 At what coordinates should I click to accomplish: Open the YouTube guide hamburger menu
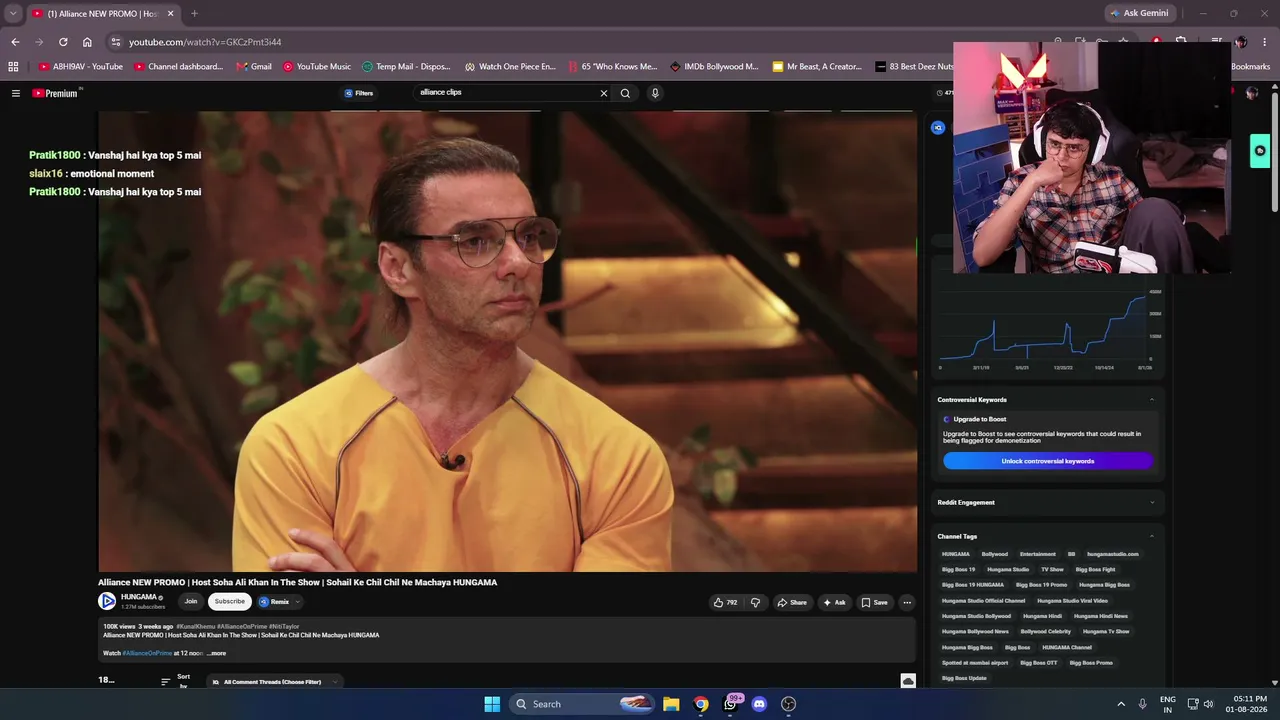click(16, 93)
